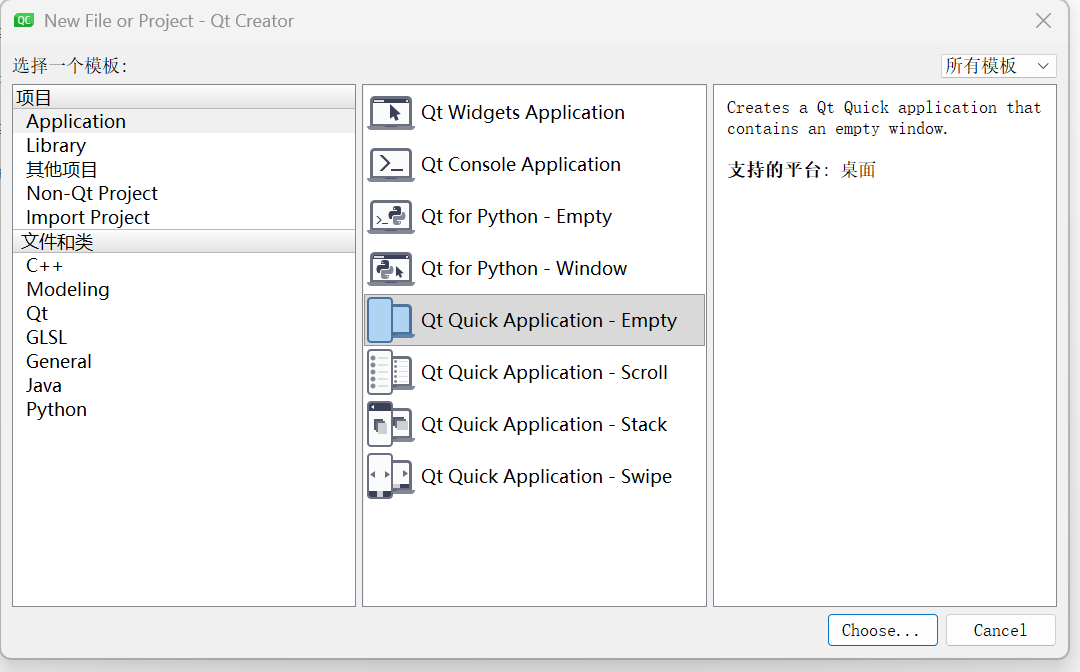The width and height of the screenshot is (1080, 672).
Task: Select the C++ files category
Action: click(x=184, y=266)
